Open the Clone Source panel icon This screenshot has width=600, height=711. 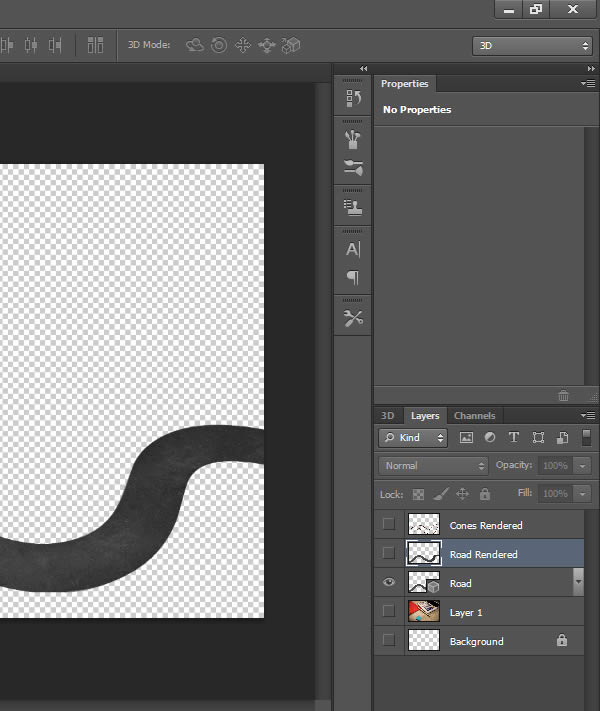tap(353, 208)
